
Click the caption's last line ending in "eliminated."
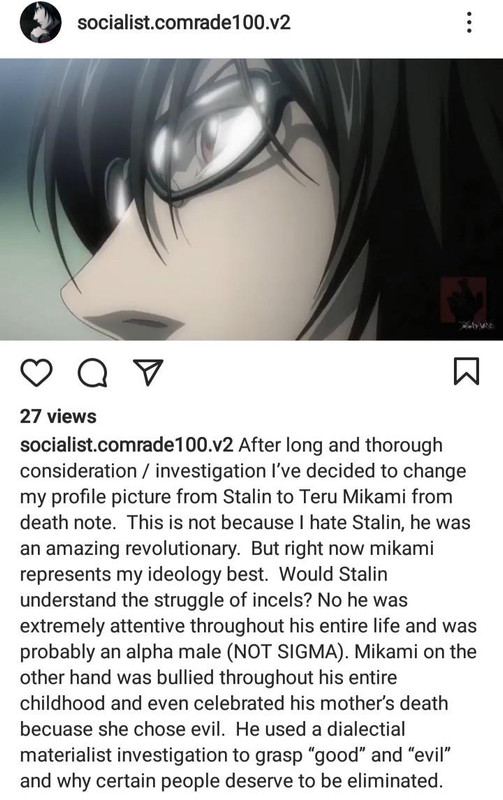[x=231, y=781]
